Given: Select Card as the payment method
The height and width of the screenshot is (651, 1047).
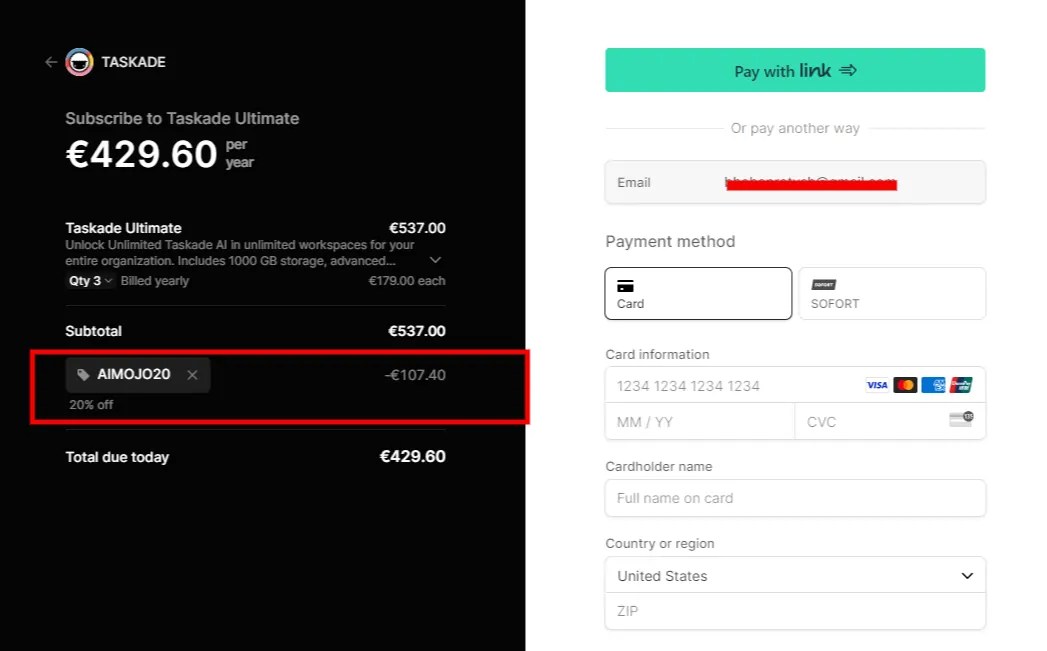Looking at the screenshot, I should [x=698, y=293].
